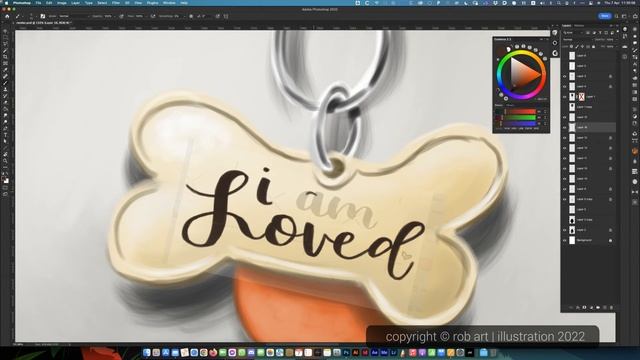This screenshot has height=360, width=640.
Task: Create a new layer from Layers panel bottom
Action: point(604,307)
